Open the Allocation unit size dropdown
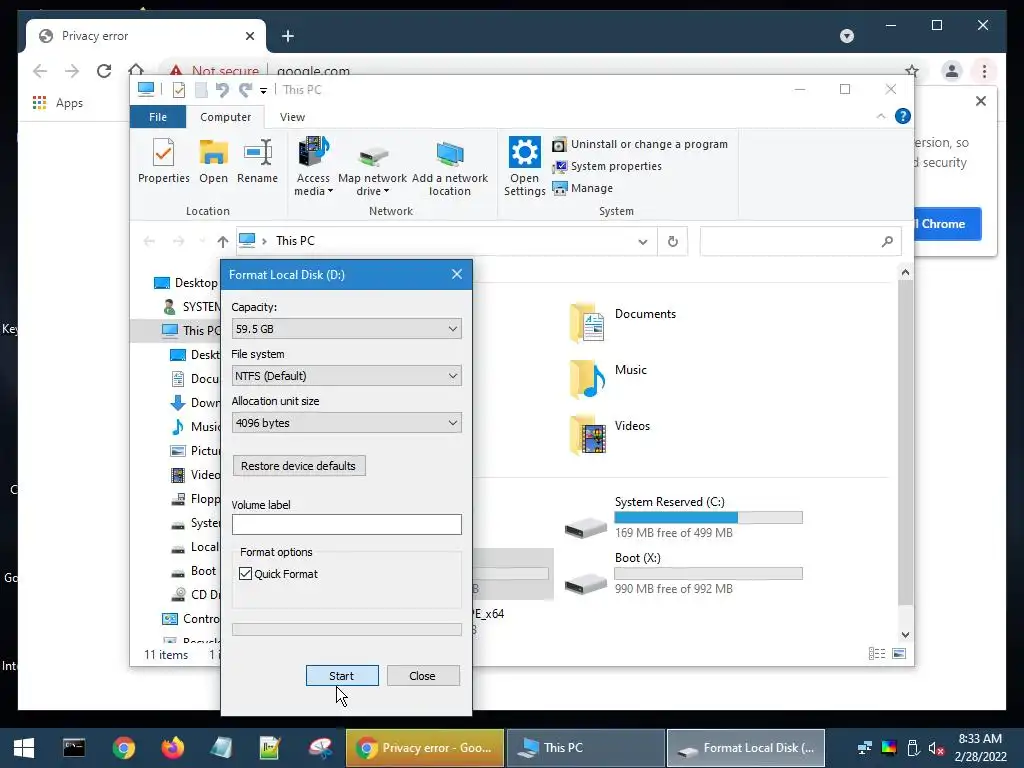1024x768 pixels. point(346,423)
